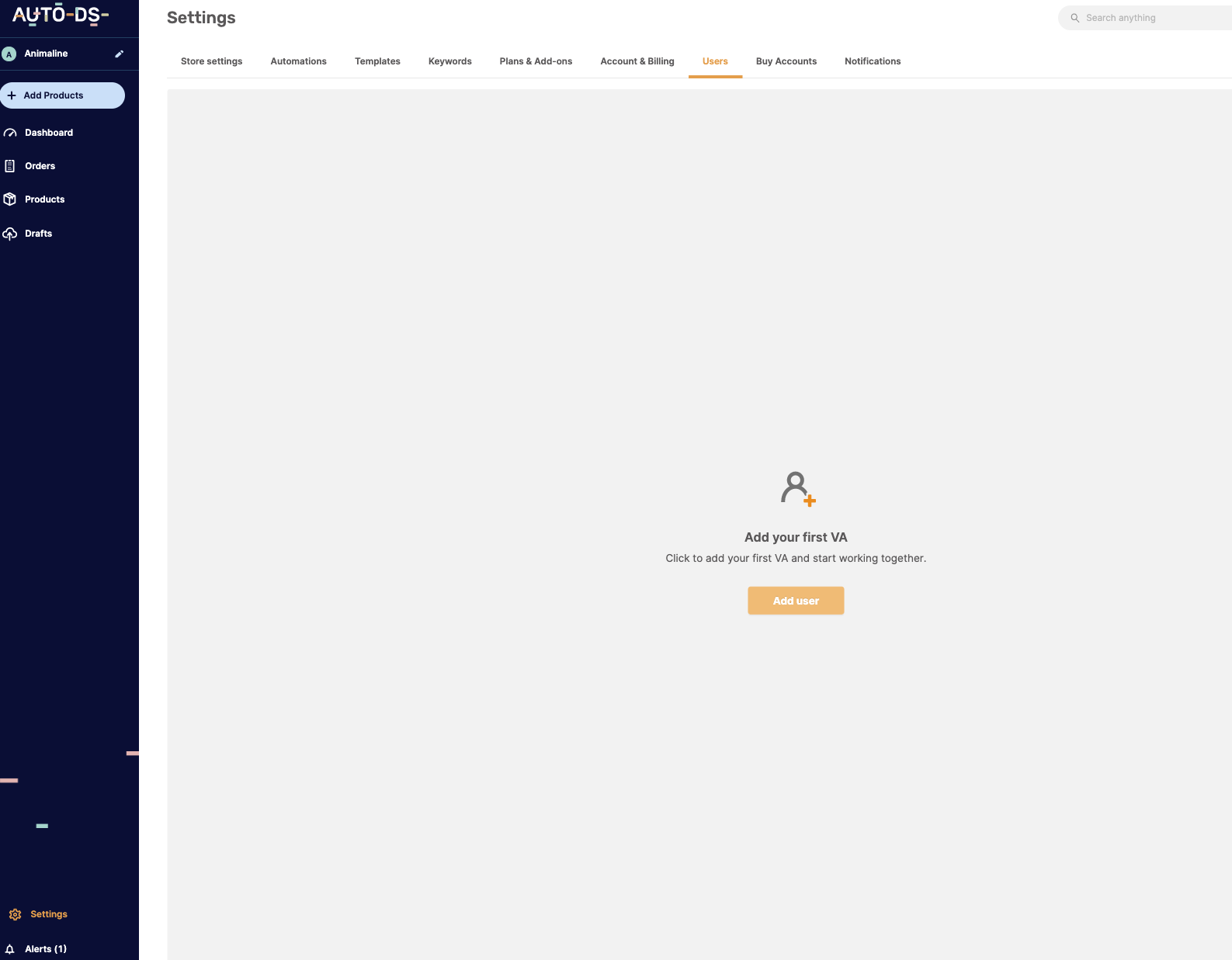The height and width of the screenshot is (960, 1232).
Task: Click the Animaline store avatar icon
Action: tap(9, 54)
